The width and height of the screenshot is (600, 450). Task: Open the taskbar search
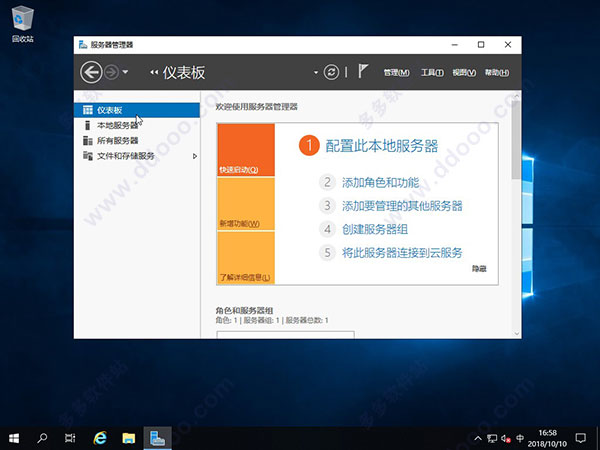pyautogui.click(x=42, y=438)
